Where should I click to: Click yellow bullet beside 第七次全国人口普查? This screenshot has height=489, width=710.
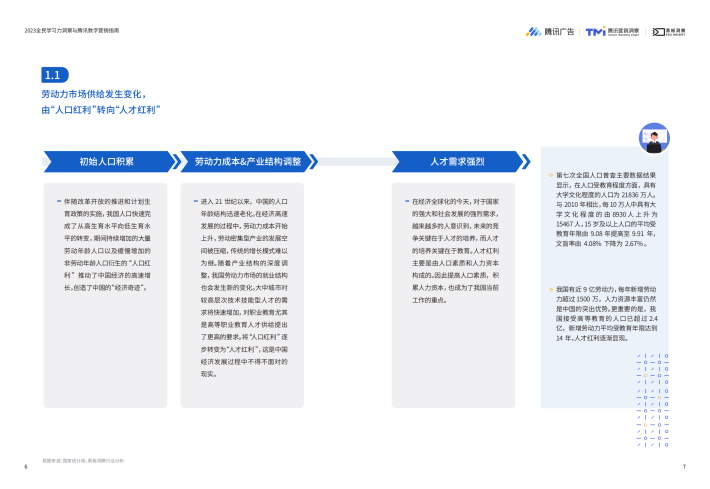[551, 175]
